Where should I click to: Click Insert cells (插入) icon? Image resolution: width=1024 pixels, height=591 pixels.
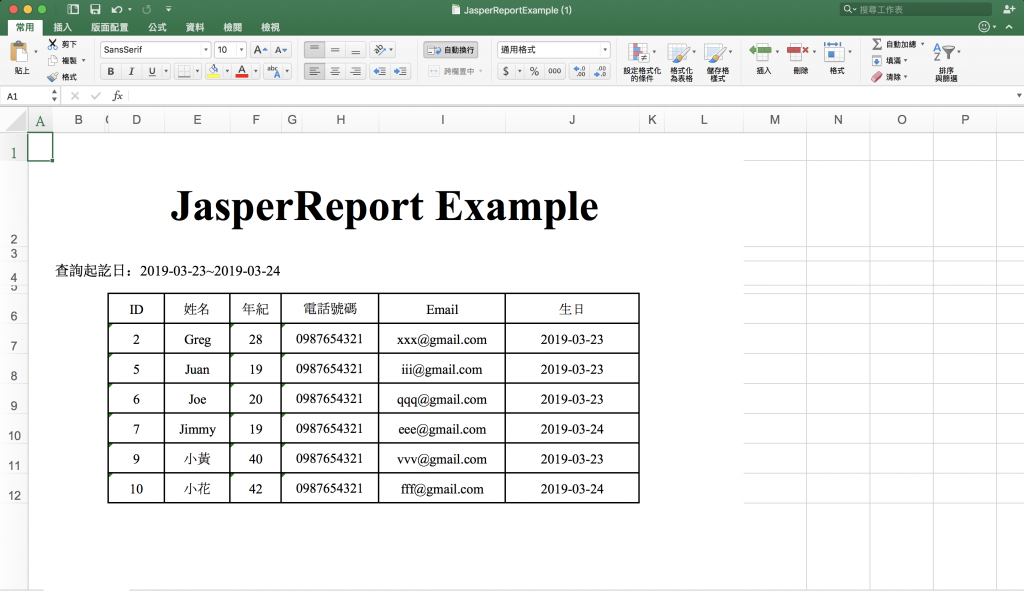click(761, 52)
